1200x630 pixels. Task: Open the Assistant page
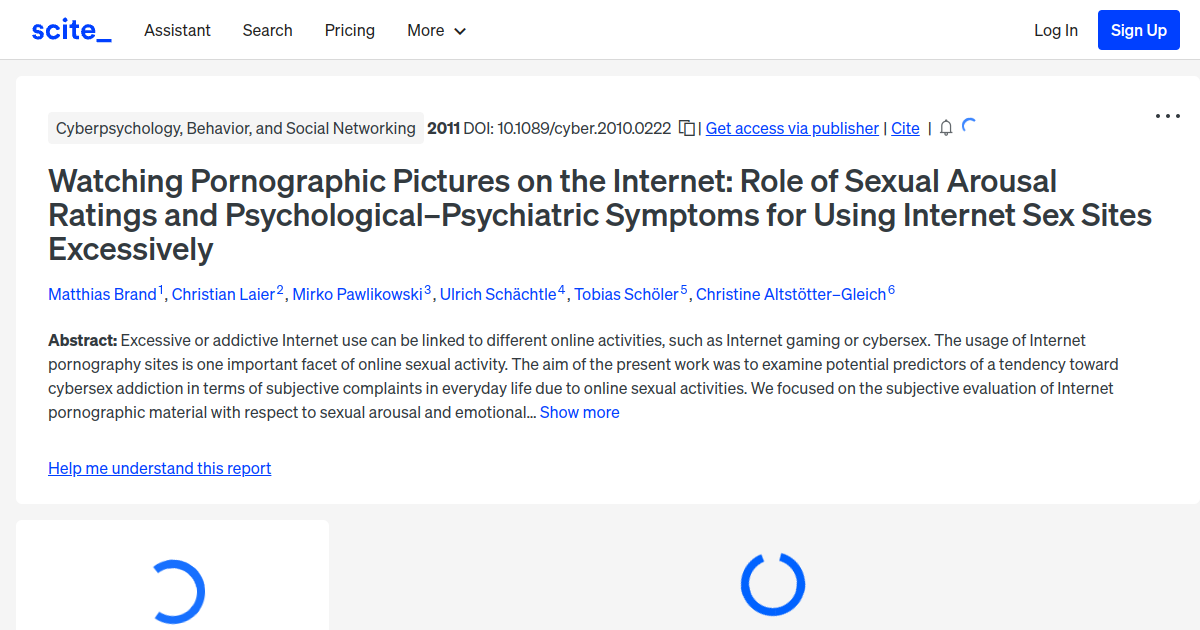point(177,31)
